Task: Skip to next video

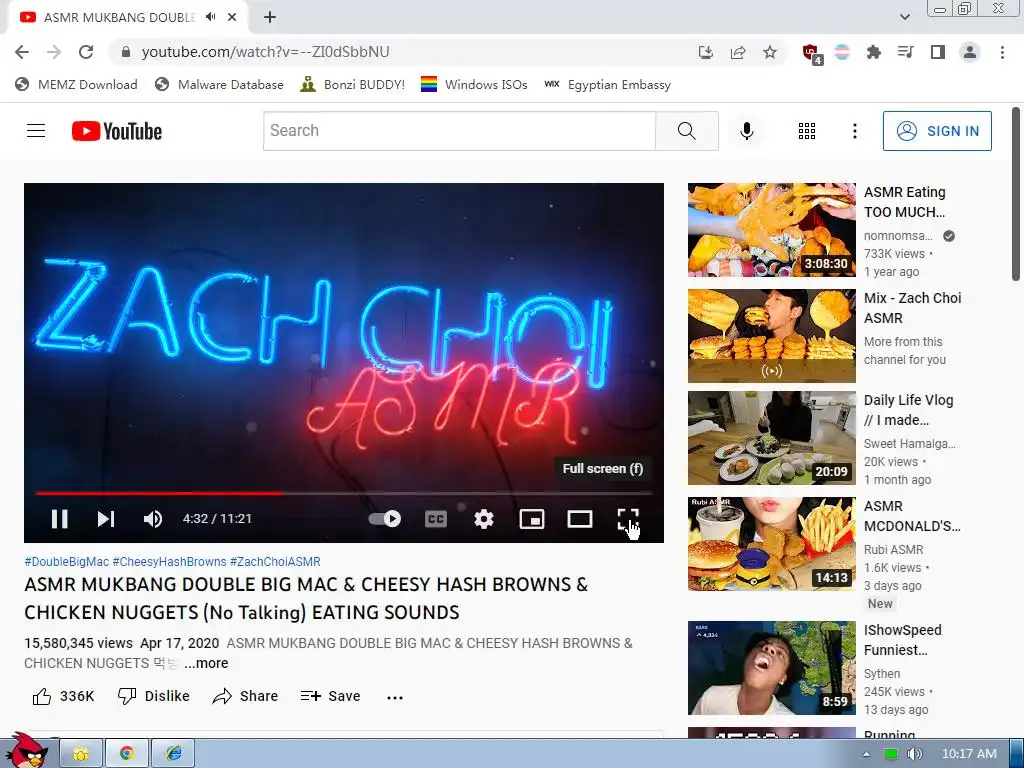Action: tap(106, 519)
